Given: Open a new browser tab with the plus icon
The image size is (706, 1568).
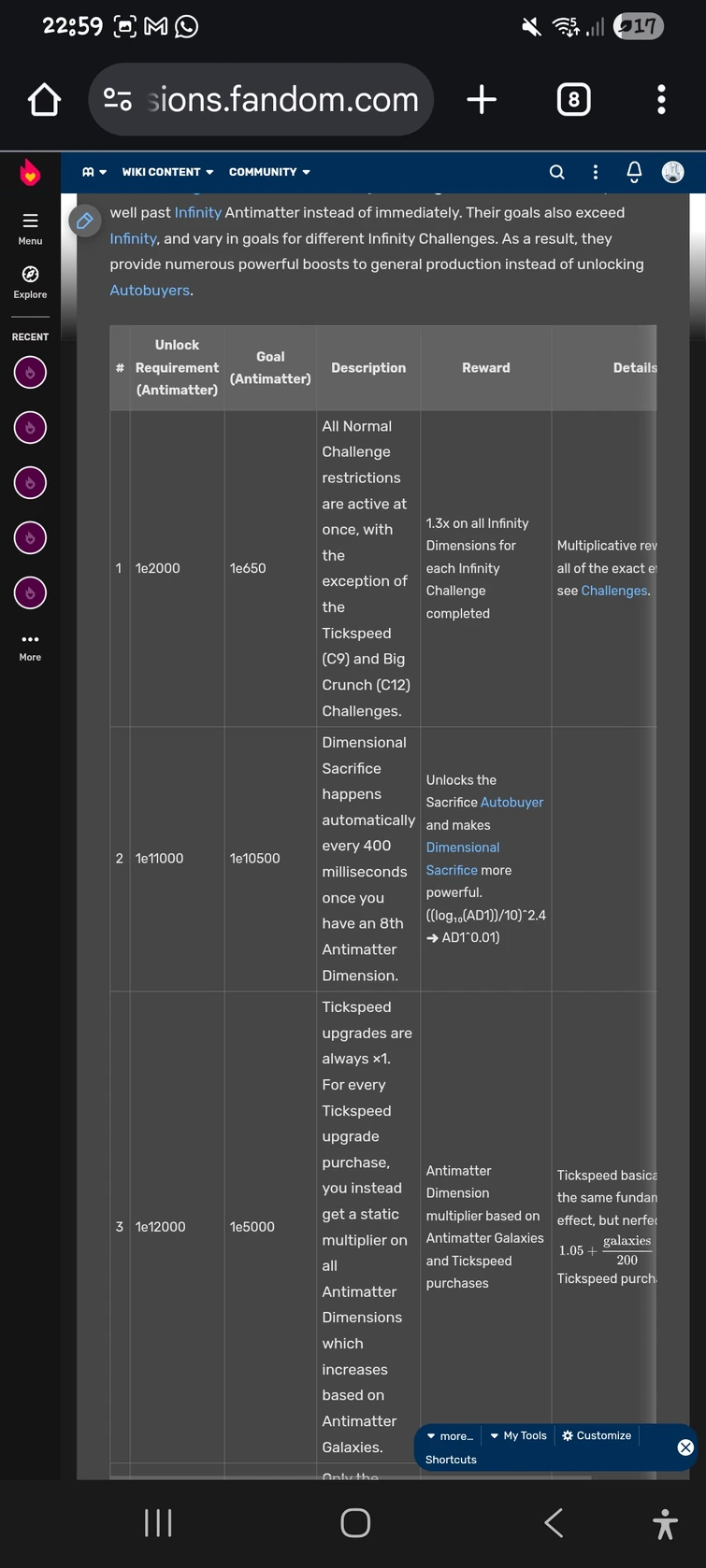Looking at the screenshot, I should 481,98.
